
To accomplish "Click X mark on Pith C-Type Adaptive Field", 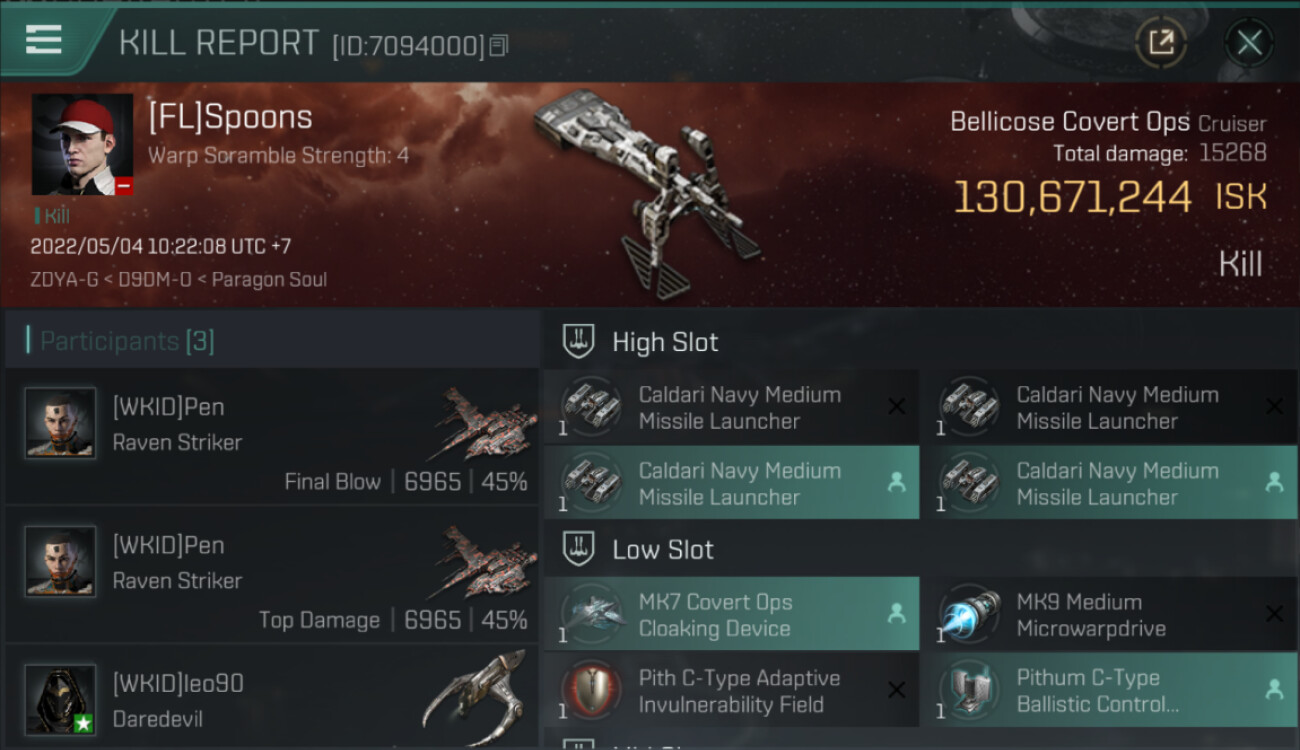I will [897, 690].
